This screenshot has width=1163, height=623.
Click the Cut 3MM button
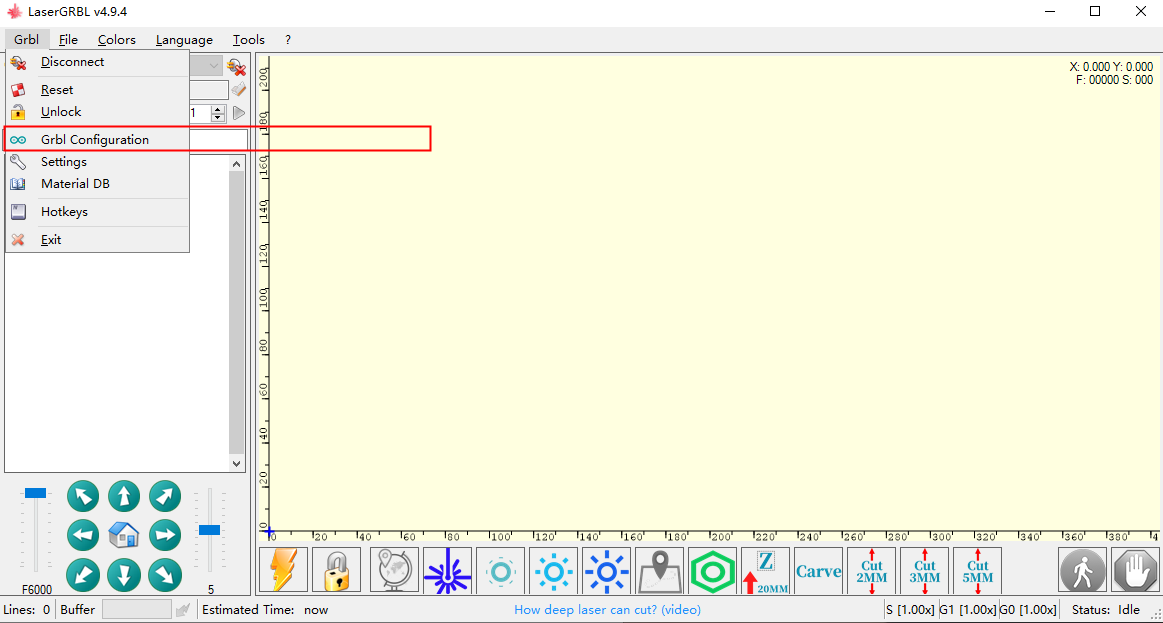(925, 570)
